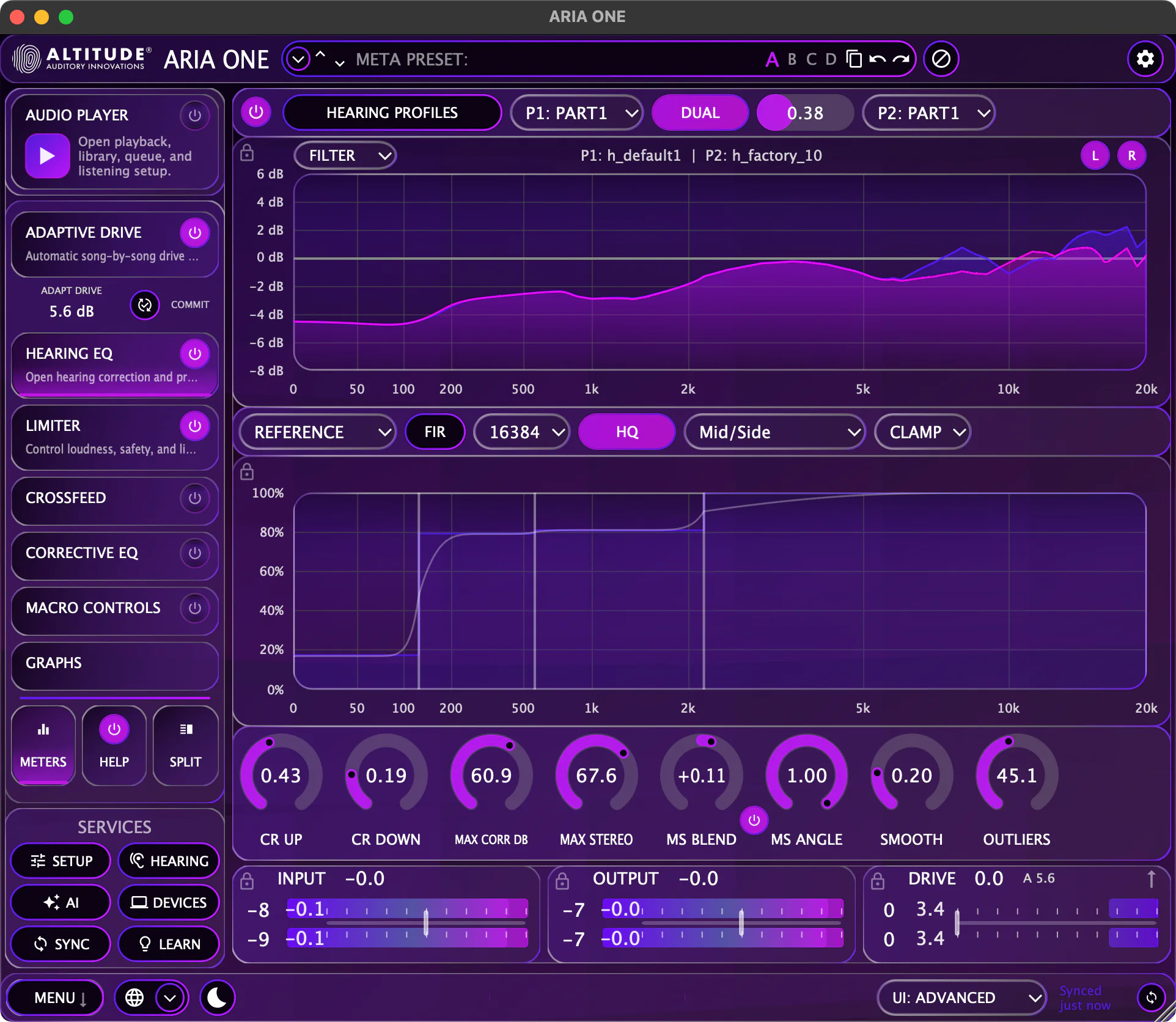This screenshot has width=1176, height=1022.
Task: Open the UI: ADVANCED dropdown
Action: [x=962, y=998]
